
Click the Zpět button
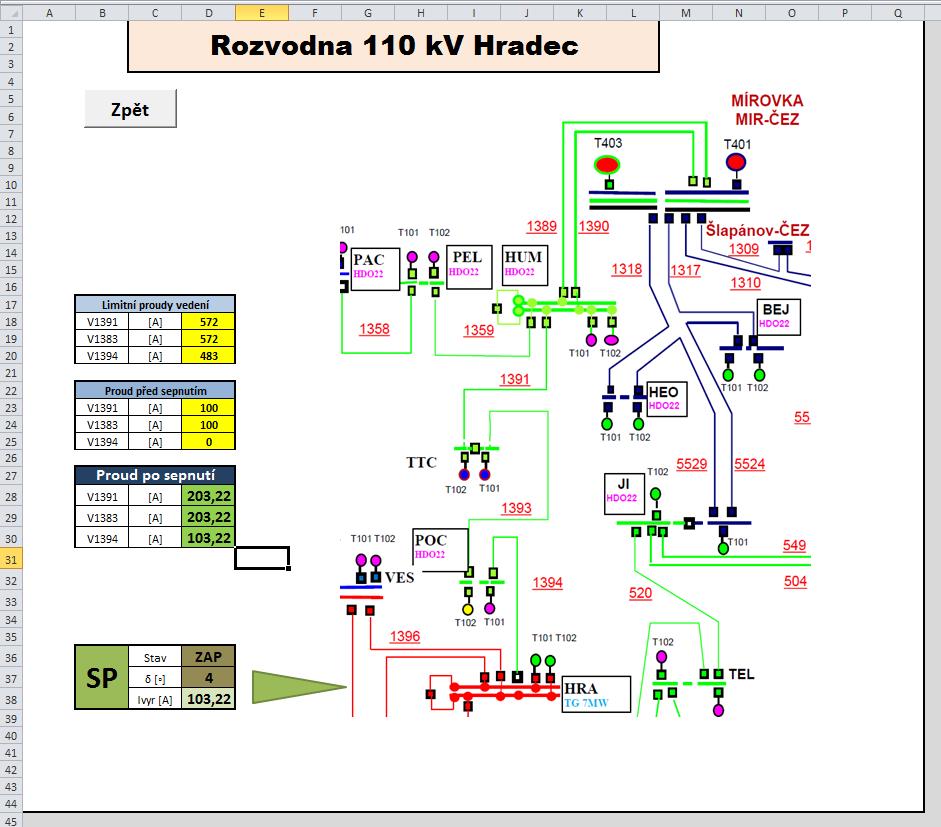click(130, 109)
